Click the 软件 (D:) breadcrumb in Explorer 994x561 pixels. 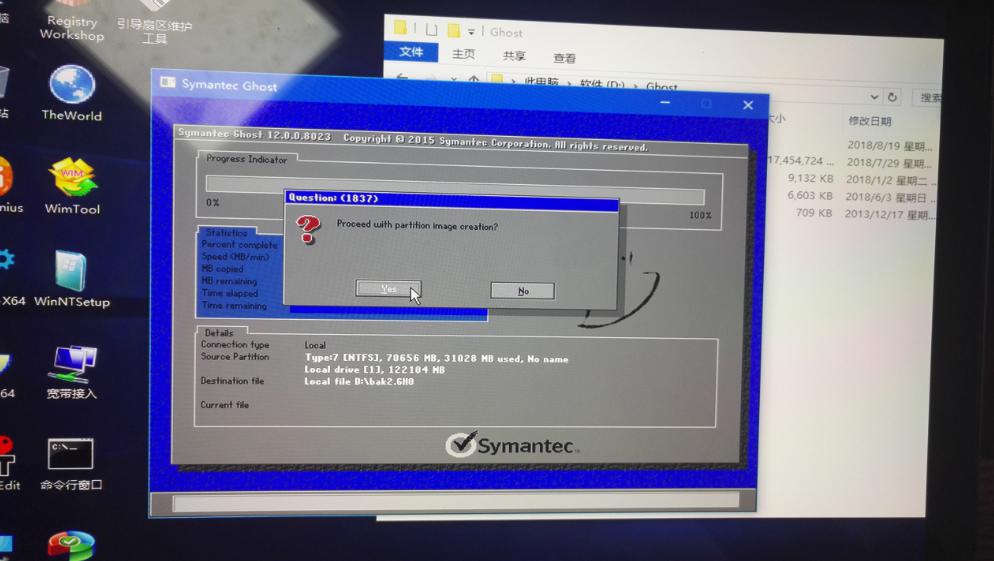pos(601,84)
